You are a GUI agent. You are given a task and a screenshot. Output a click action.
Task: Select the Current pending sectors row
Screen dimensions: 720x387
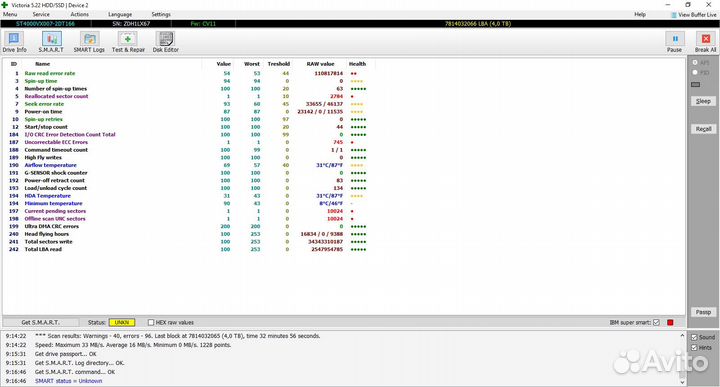point(188,211)
